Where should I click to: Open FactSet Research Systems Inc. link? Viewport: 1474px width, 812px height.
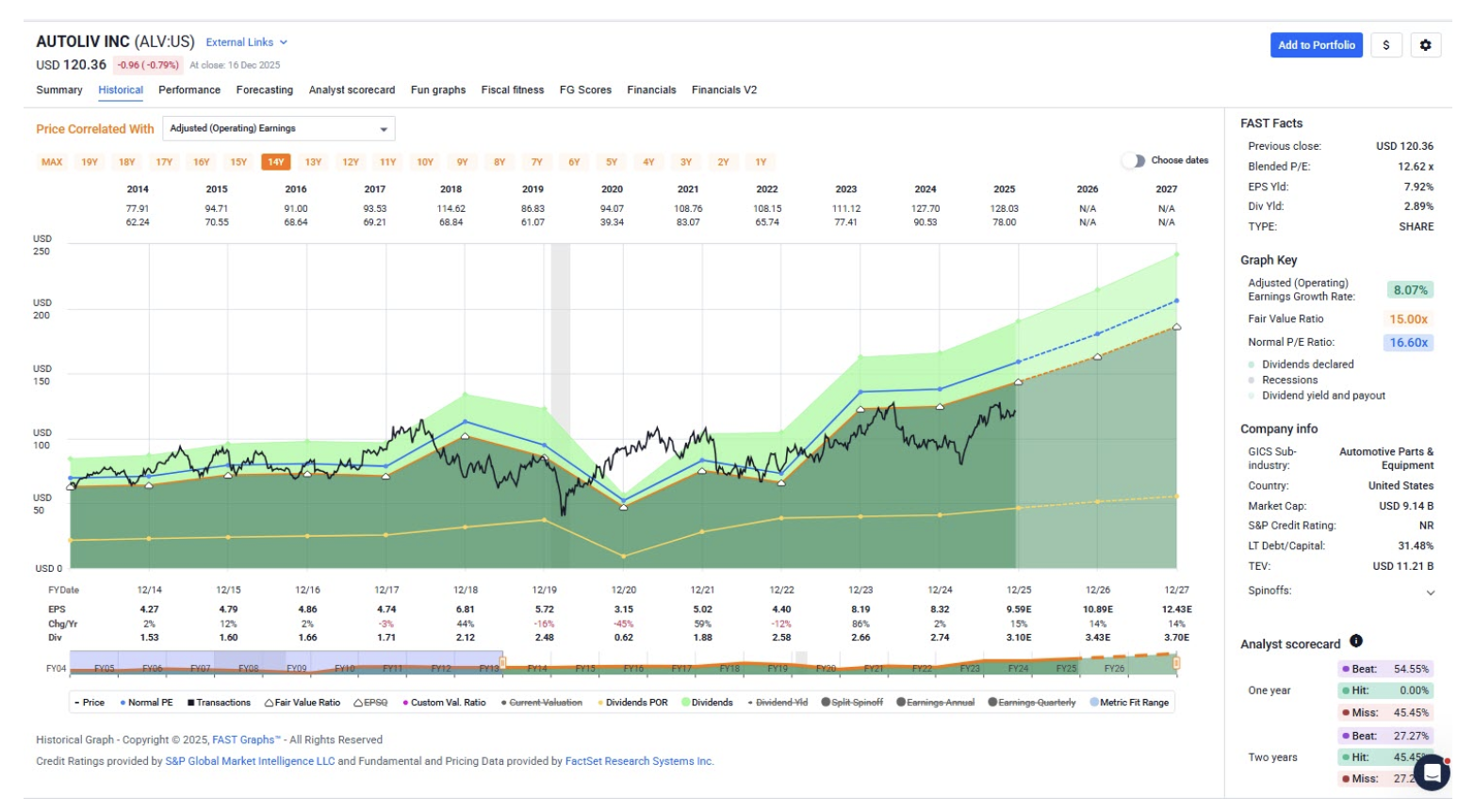pos(639,761)
